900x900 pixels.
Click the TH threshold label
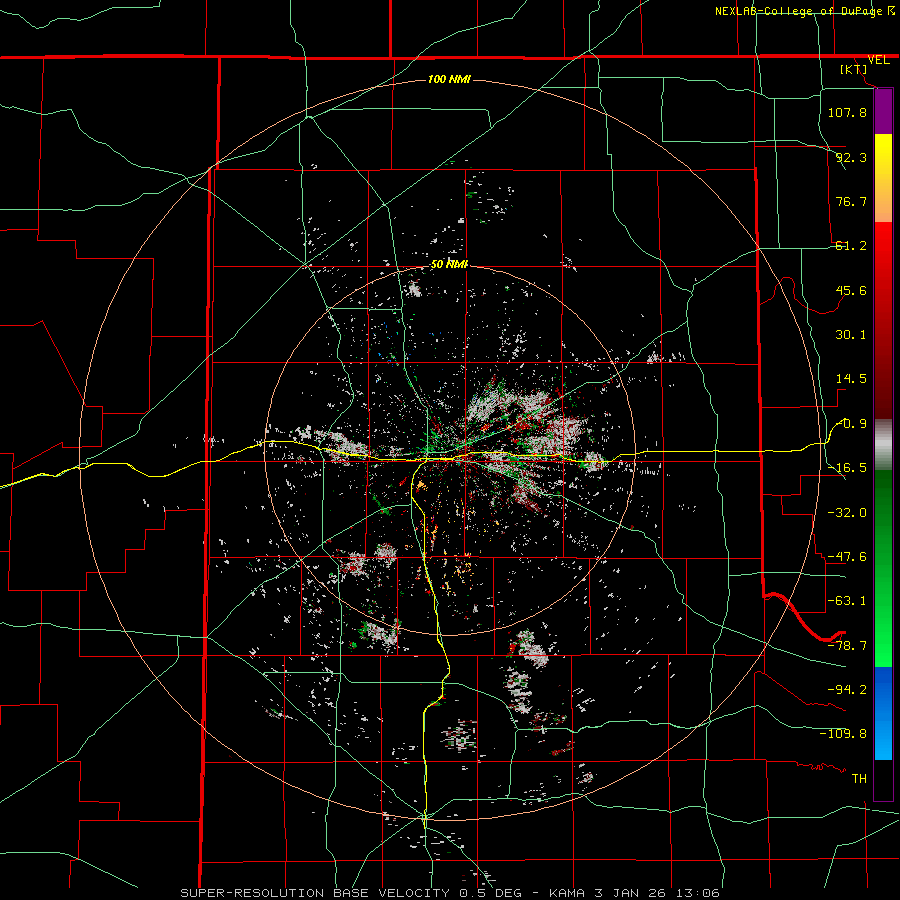click(859, 778)
